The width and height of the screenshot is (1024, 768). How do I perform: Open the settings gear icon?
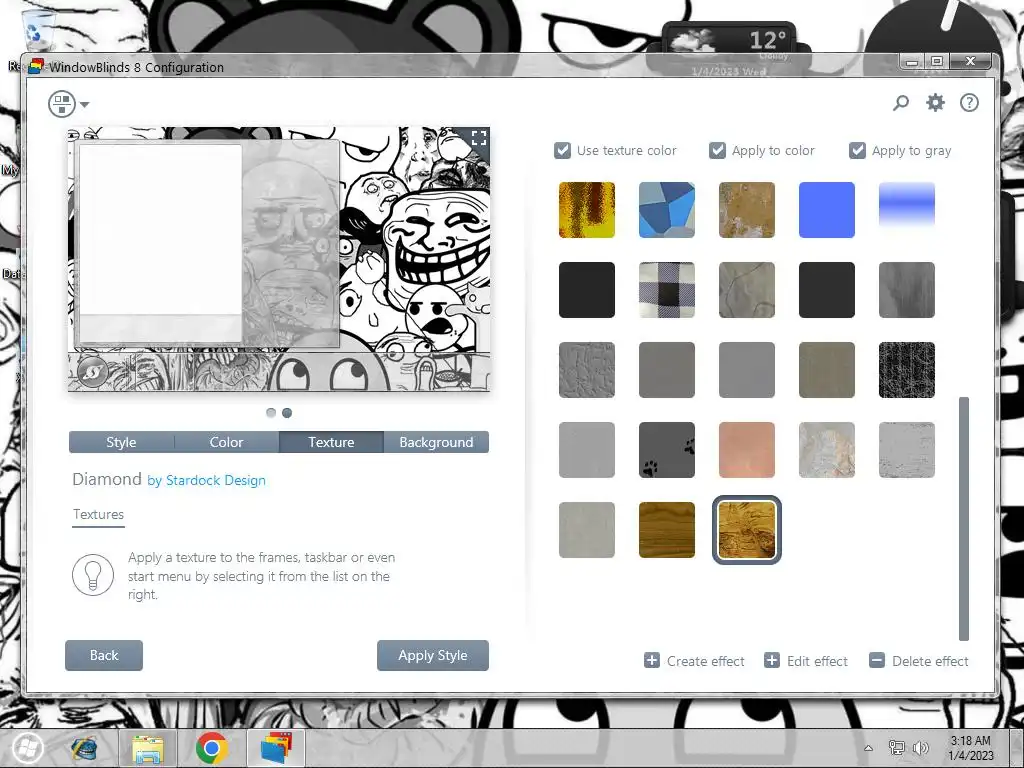click(x=935, y=103)
